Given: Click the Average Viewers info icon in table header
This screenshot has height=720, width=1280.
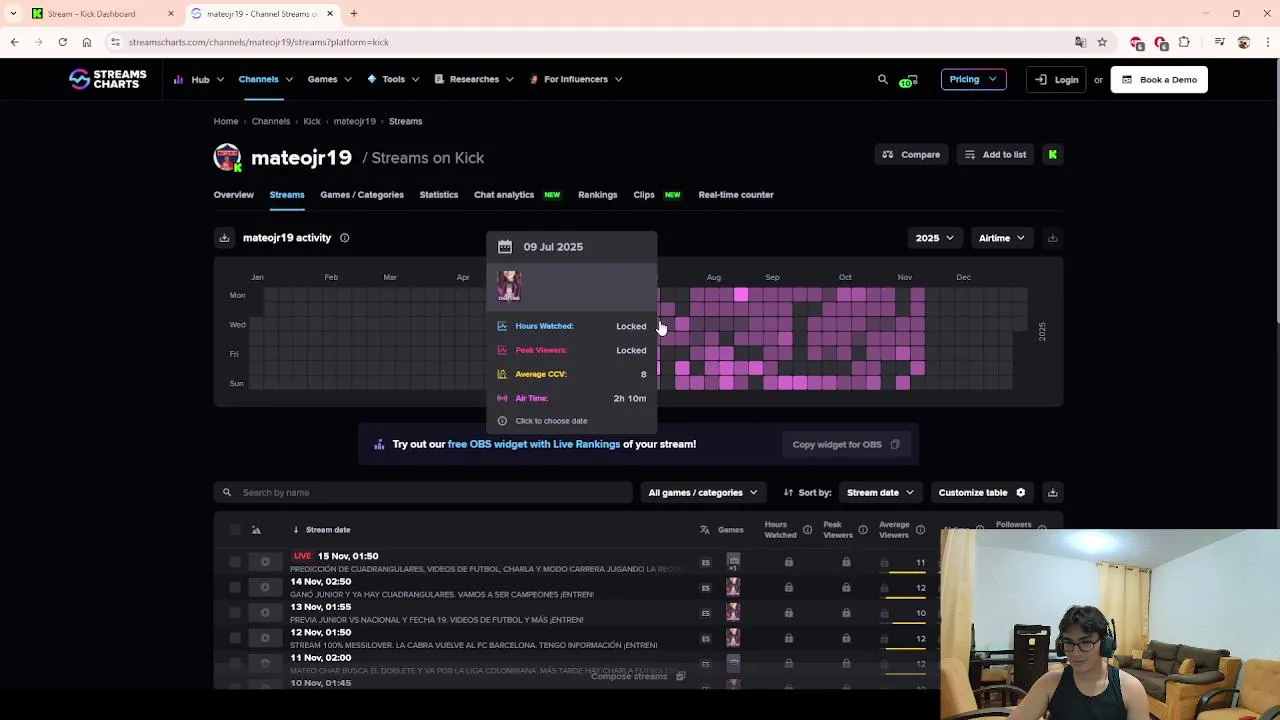Looking at the screenshot, I should coord(920,530).
